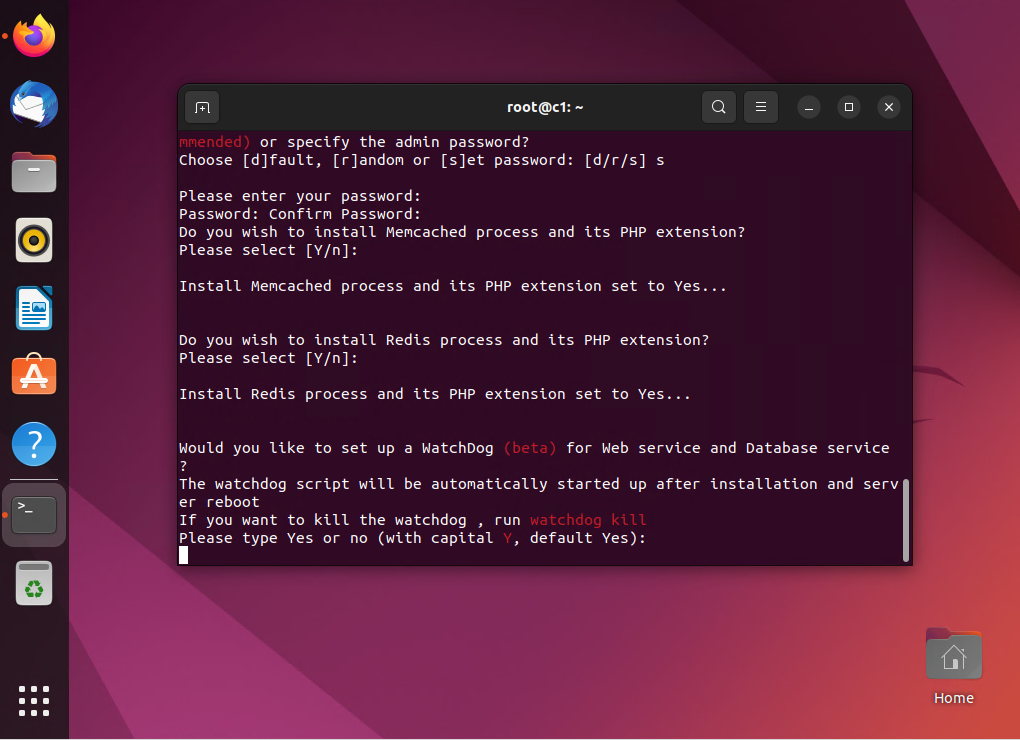Click 'Please enter your password:' line
This screenshot has height=740, width=1020.
[300, 196]
